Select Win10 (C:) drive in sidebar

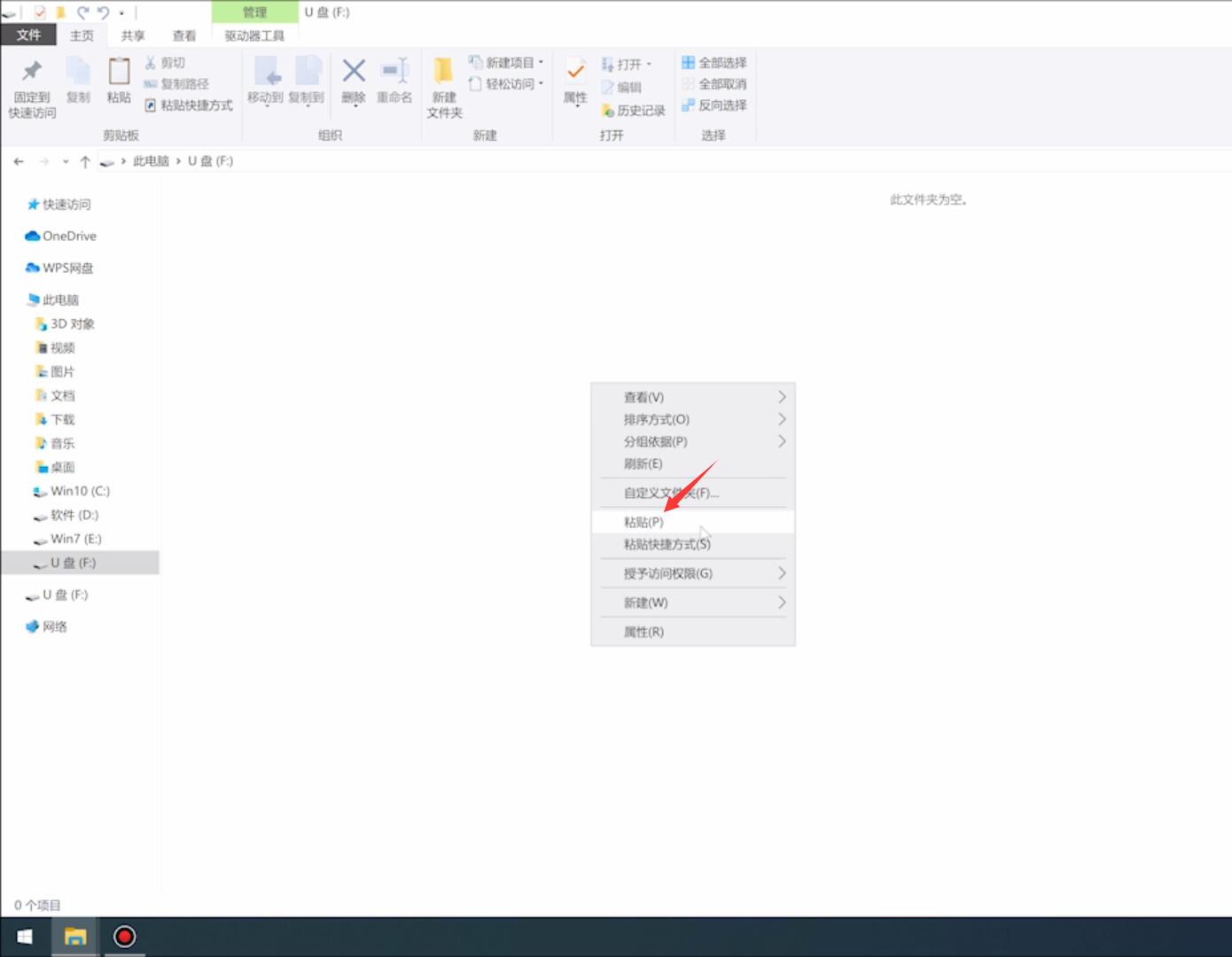pyautogui.click(x=80, y=492)
